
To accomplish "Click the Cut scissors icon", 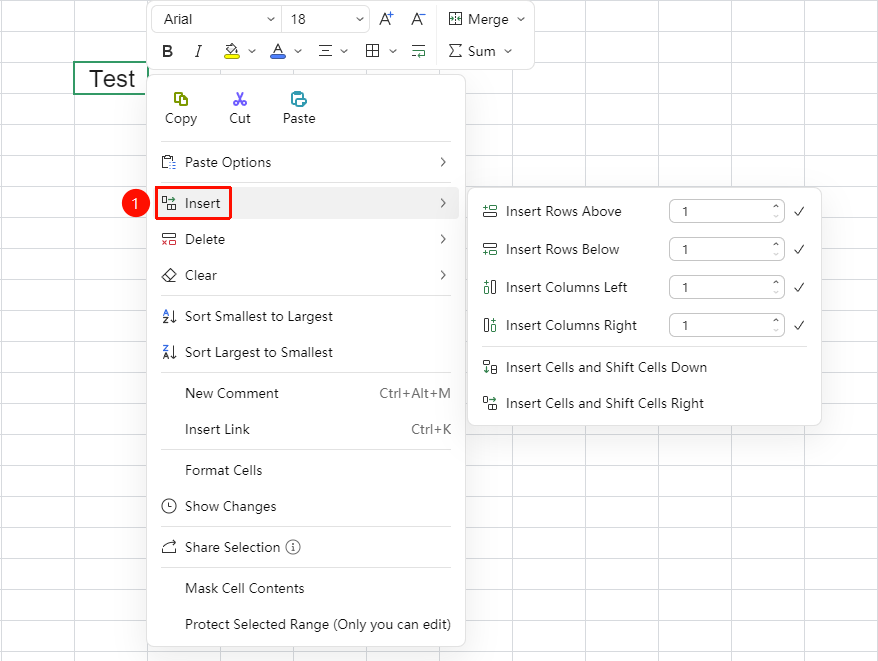I will tap(240, 100).
